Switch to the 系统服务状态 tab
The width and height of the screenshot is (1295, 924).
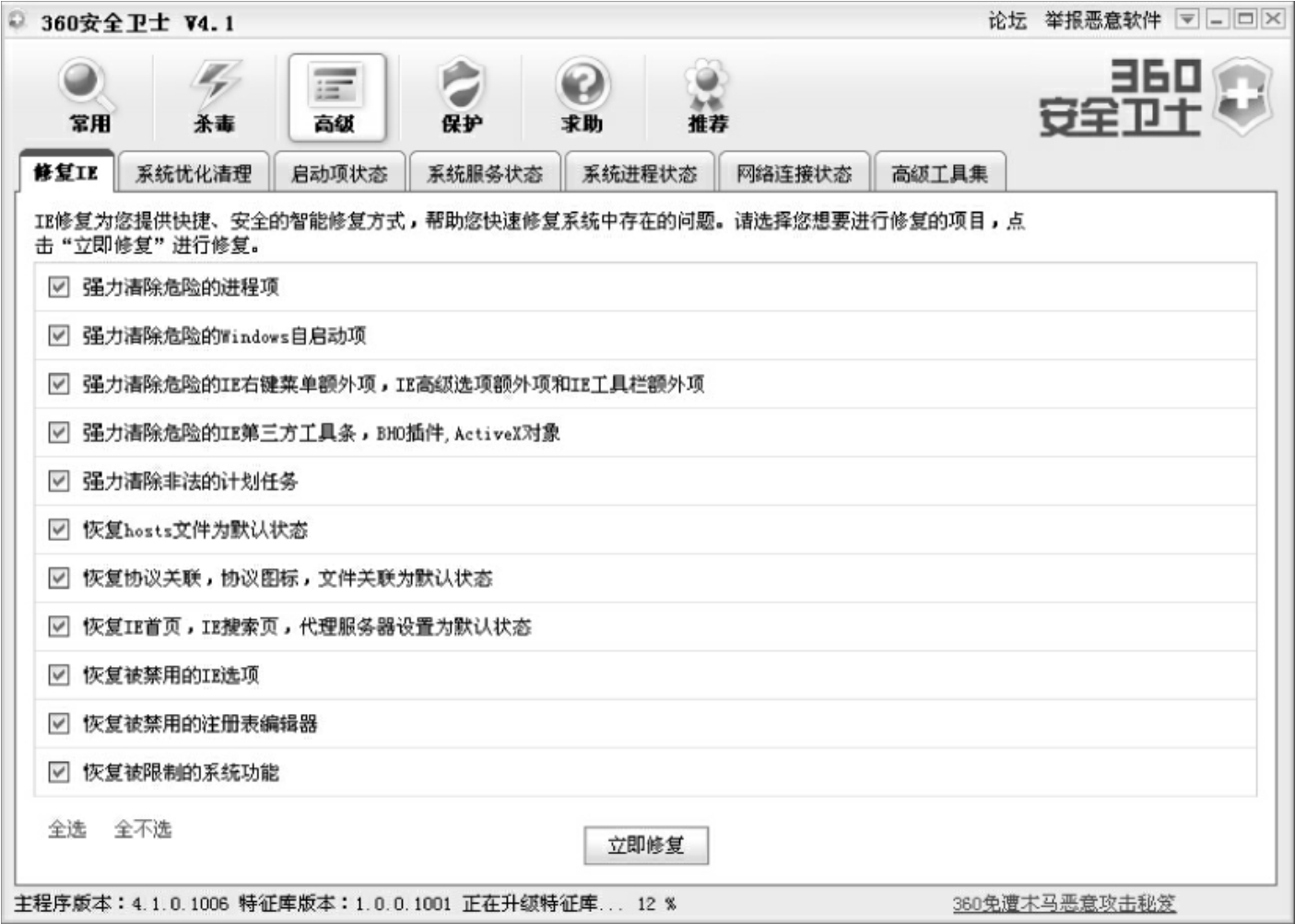[485, 173]
